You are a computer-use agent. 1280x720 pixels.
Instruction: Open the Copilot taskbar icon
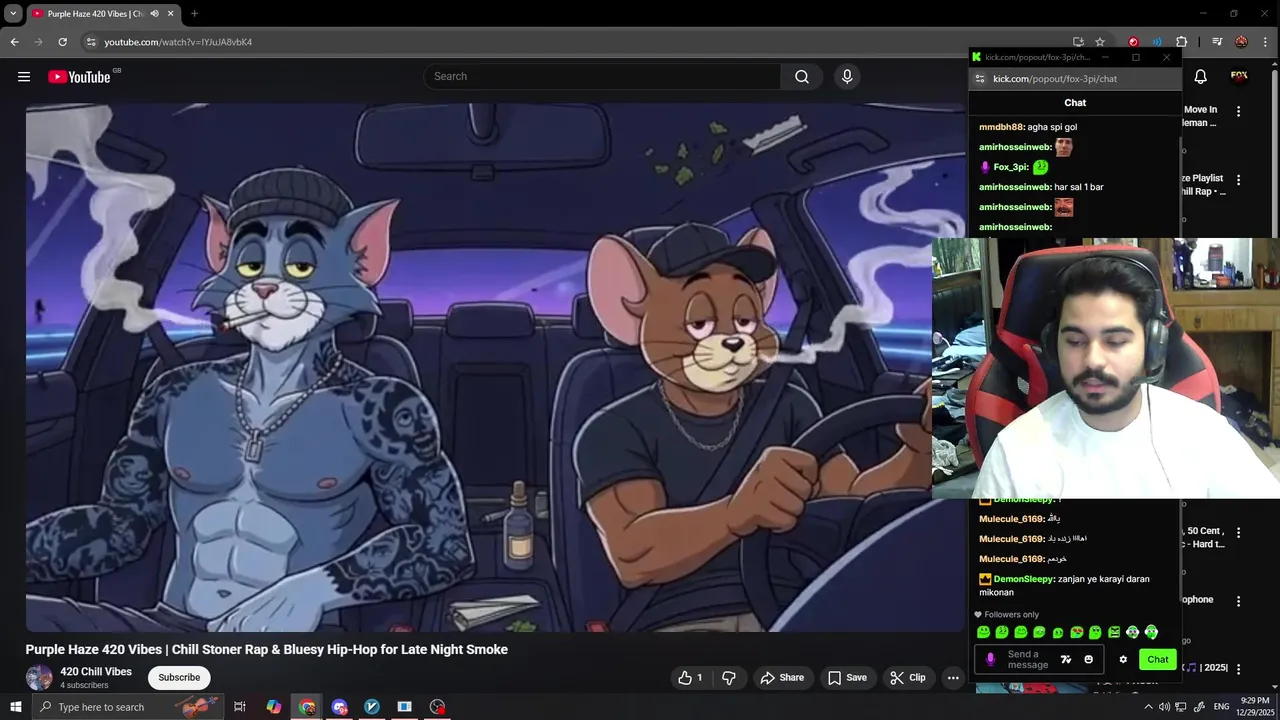[273, 707]
